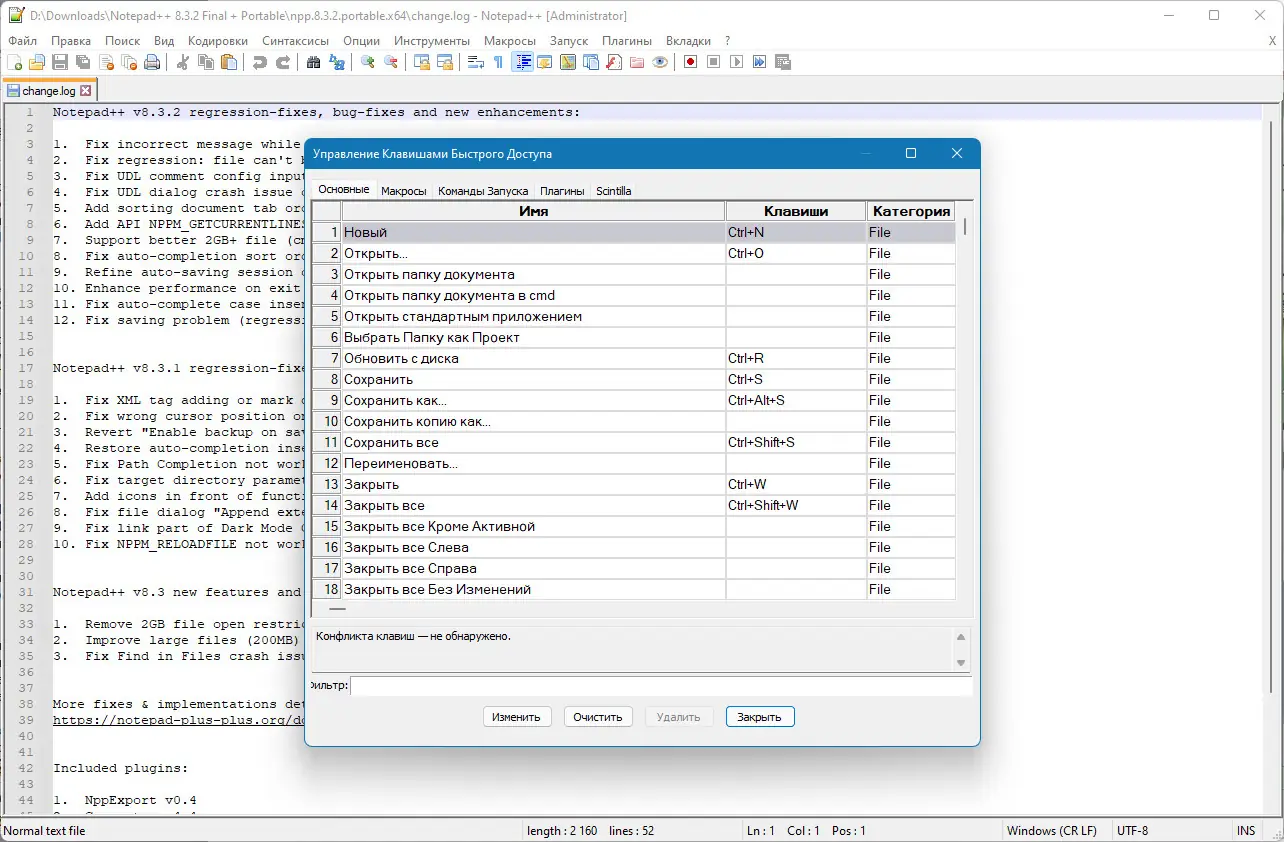Open the Кодировки menu
This screenshot has height=842, width=1284.
point(217,41)
